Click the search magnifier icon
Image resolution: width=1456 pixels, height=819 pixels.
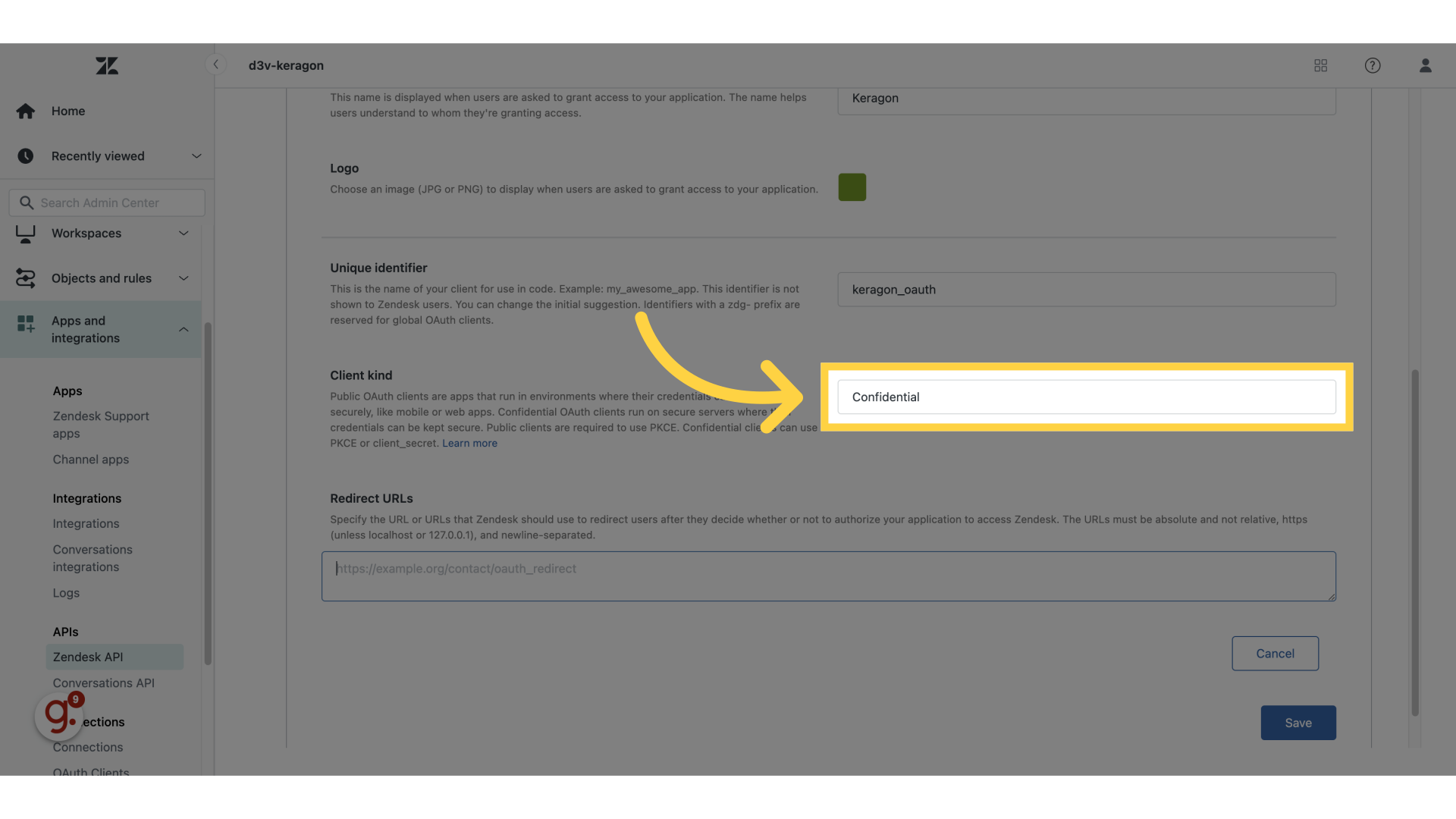coord(27,203)
